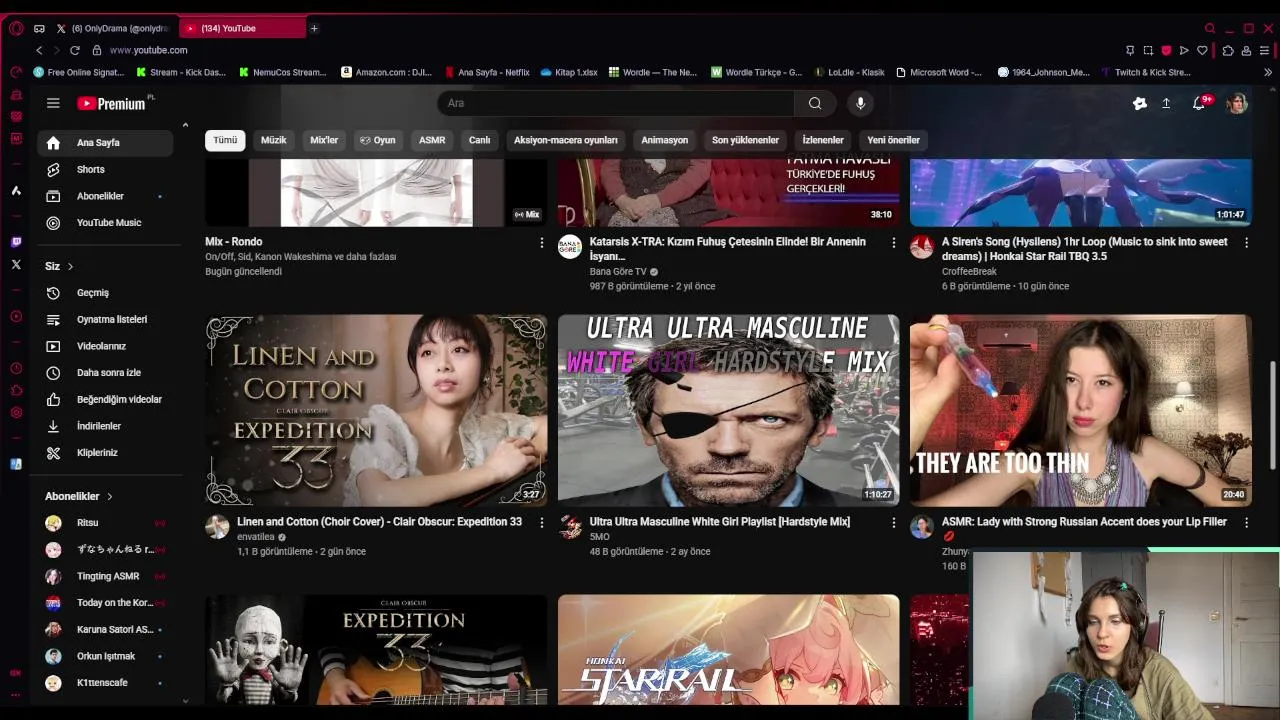
Task: Click the Ara search field
Action: [x=615, y=103]
